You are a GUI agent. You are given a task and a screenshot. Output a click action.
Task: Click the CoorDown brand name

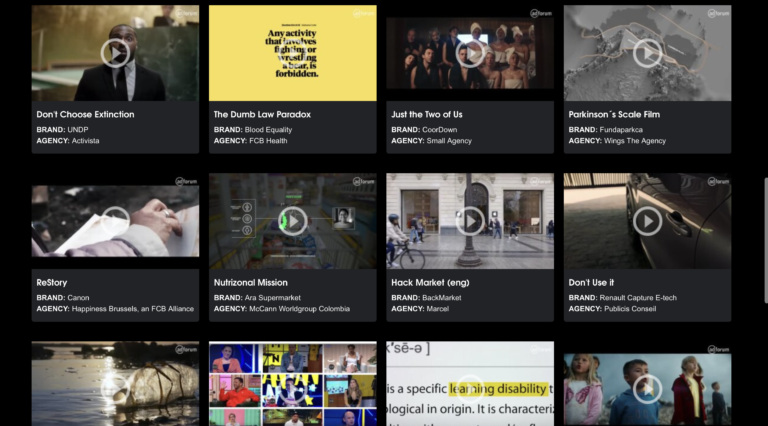[439, 130]
